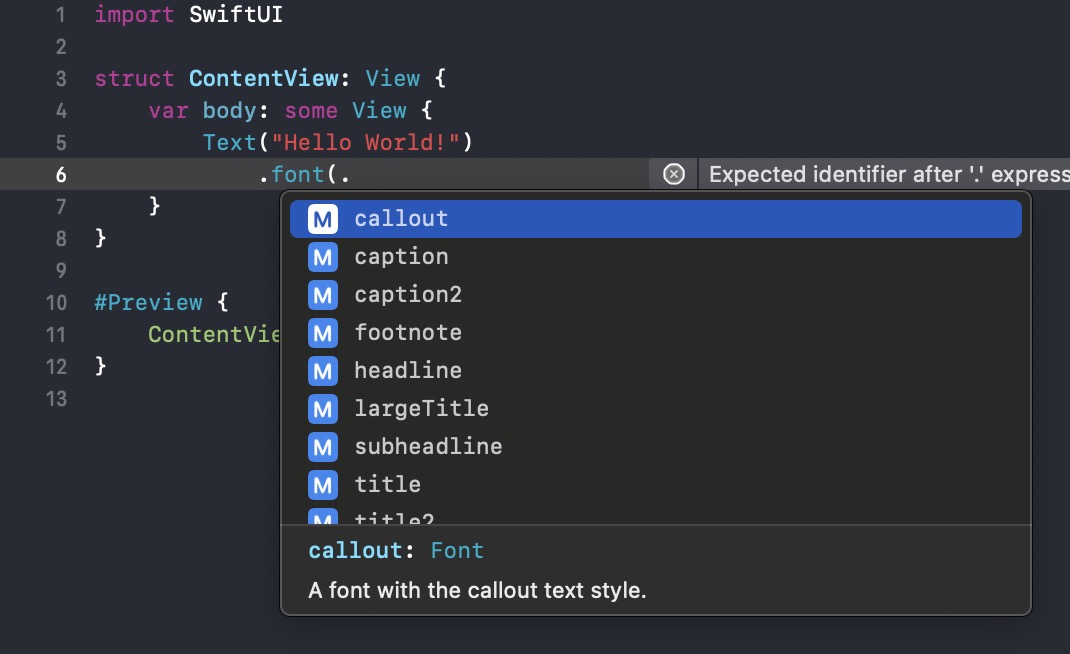Select the callout completion suggestion
Screen dimensions: 1070x654
click(656, 219)
